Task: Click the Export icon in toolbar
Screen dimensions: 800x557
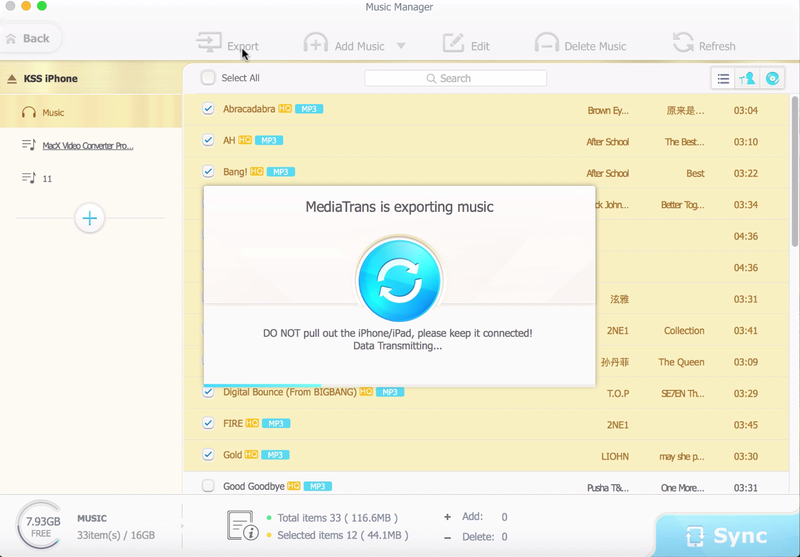Action: (209, 42)
